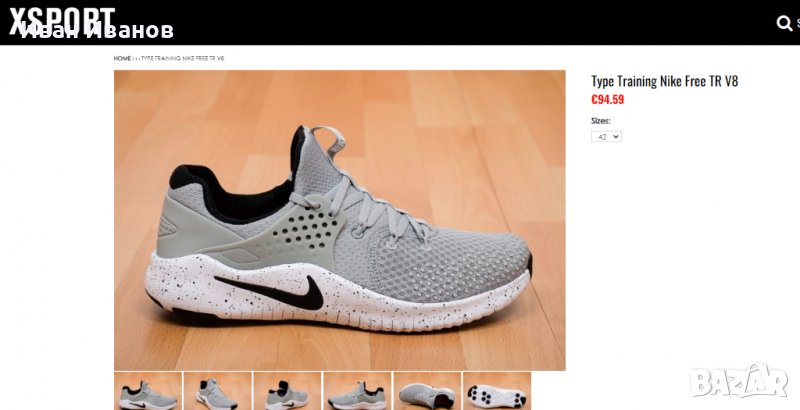Click the XSPORT logo in header
800x410 pixels.
[x=62, y=20]
